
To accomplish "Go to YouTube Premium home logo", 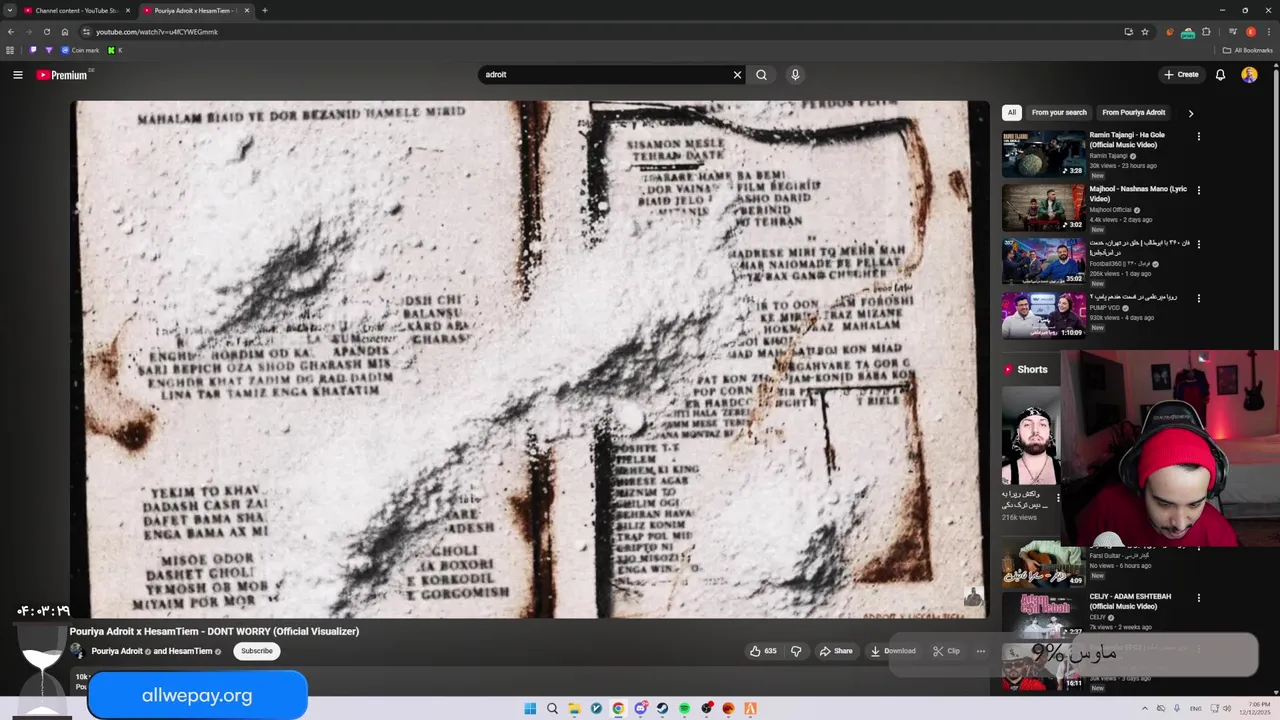I will [62, 75].
